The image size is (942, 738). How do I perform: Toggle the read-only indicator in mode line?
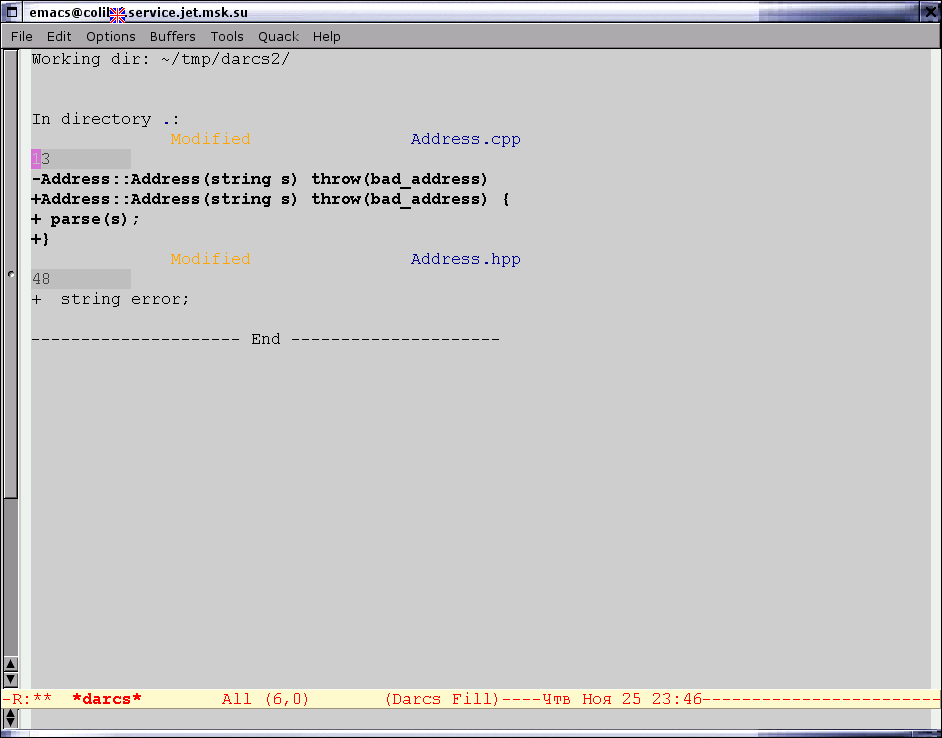(17, 699)
